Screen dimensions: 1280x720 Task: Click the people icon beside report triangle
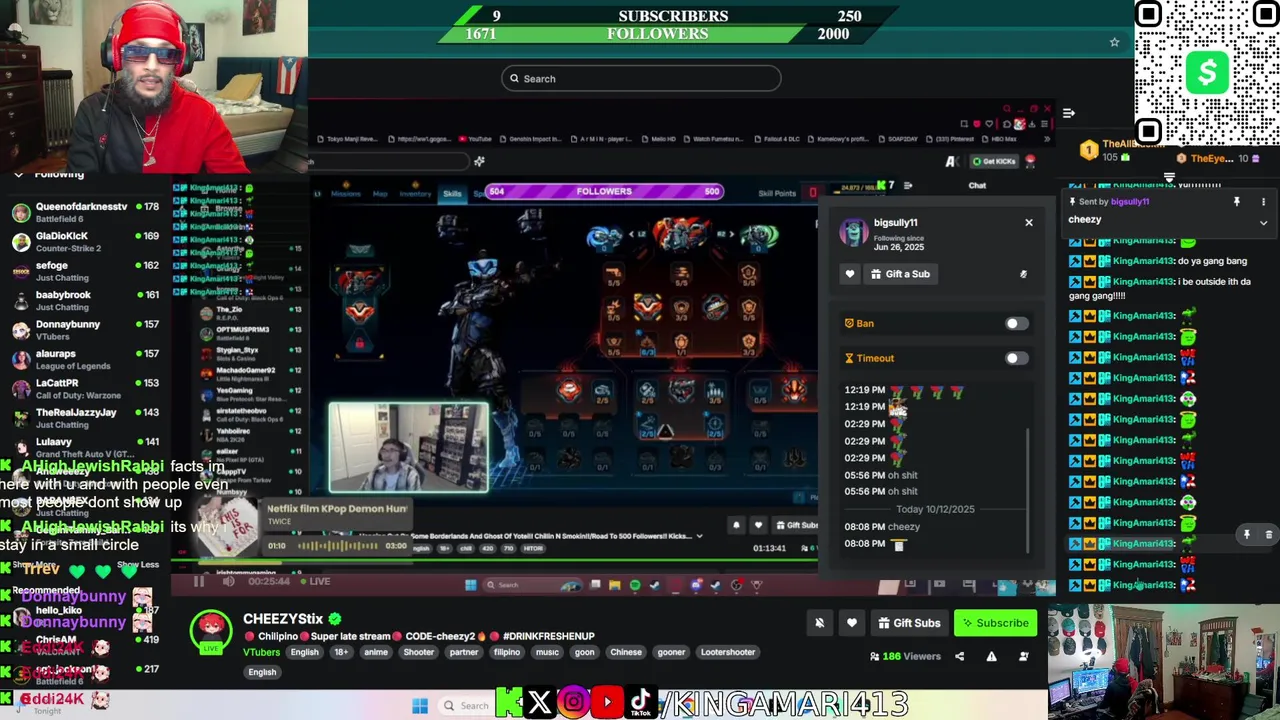pyautogui.click(x=1023, y=657)
